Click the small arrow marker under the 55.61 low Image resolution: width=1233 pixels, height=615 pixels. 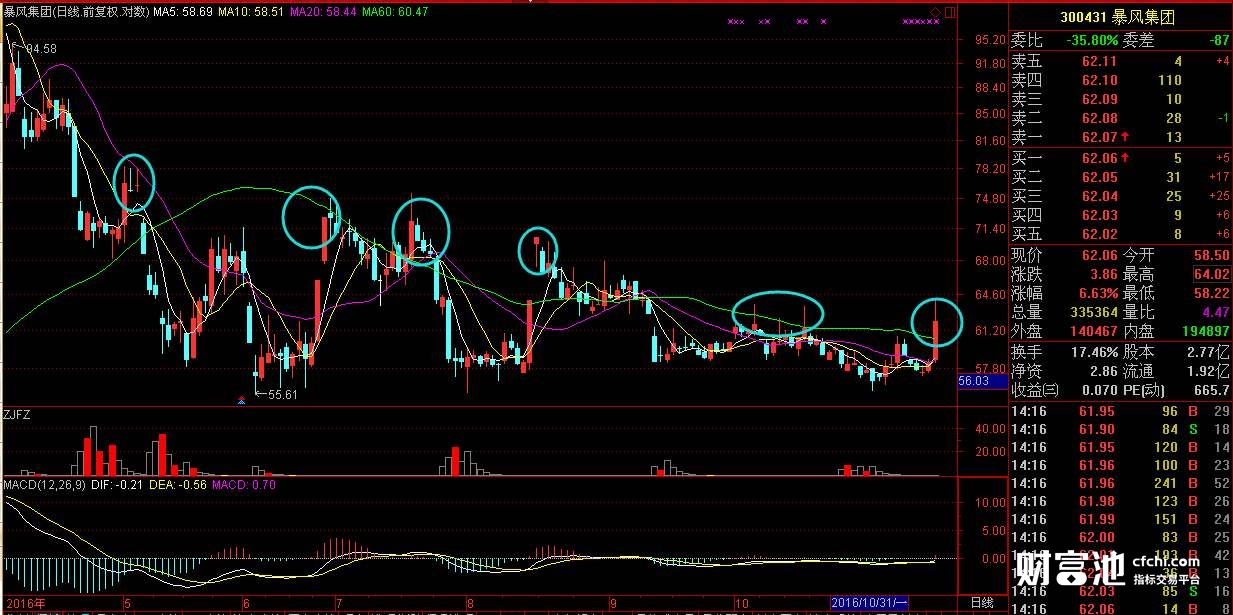tap(241, 400)
